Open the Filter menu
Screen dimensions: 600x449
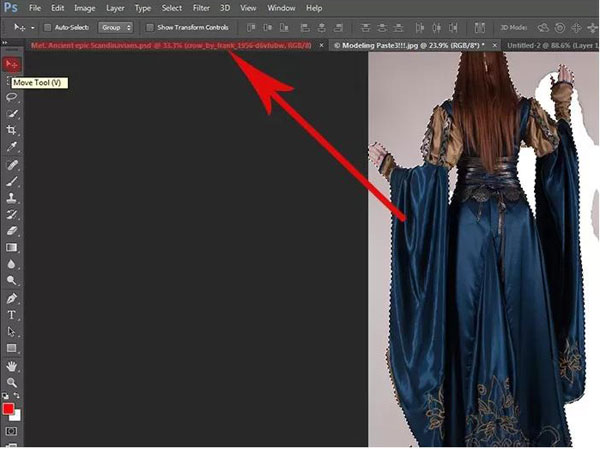click(x=201, y=8)
